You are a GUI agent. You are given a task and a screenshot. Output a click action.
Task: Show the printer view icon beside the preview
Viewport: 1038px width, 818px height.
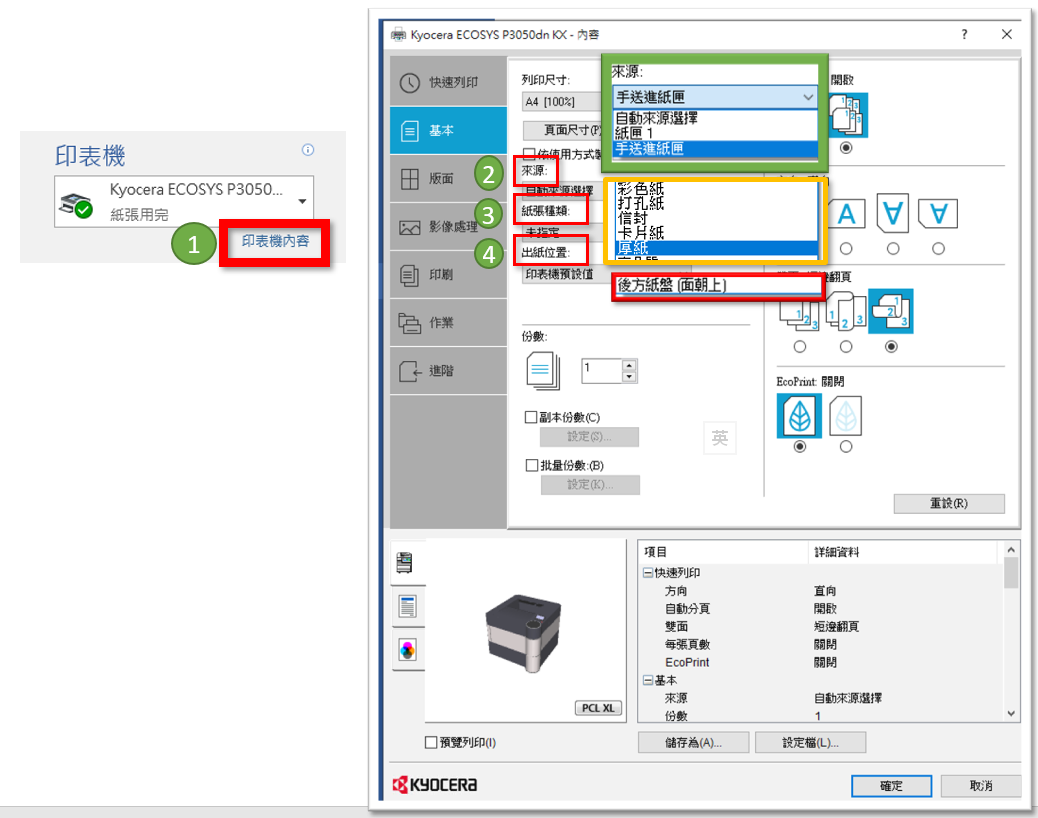tap(404, 563)
